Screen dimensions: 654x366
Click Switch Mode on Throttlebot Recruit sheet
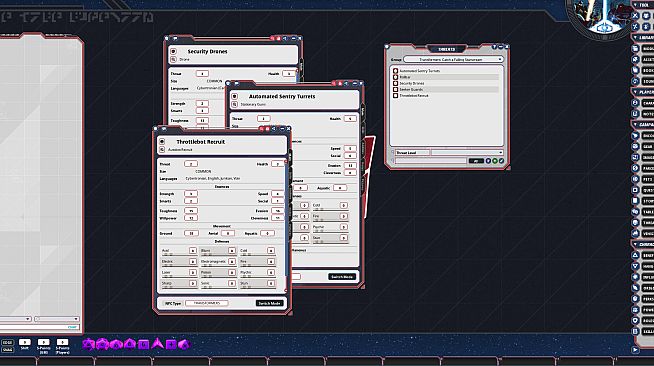(270, 303)
